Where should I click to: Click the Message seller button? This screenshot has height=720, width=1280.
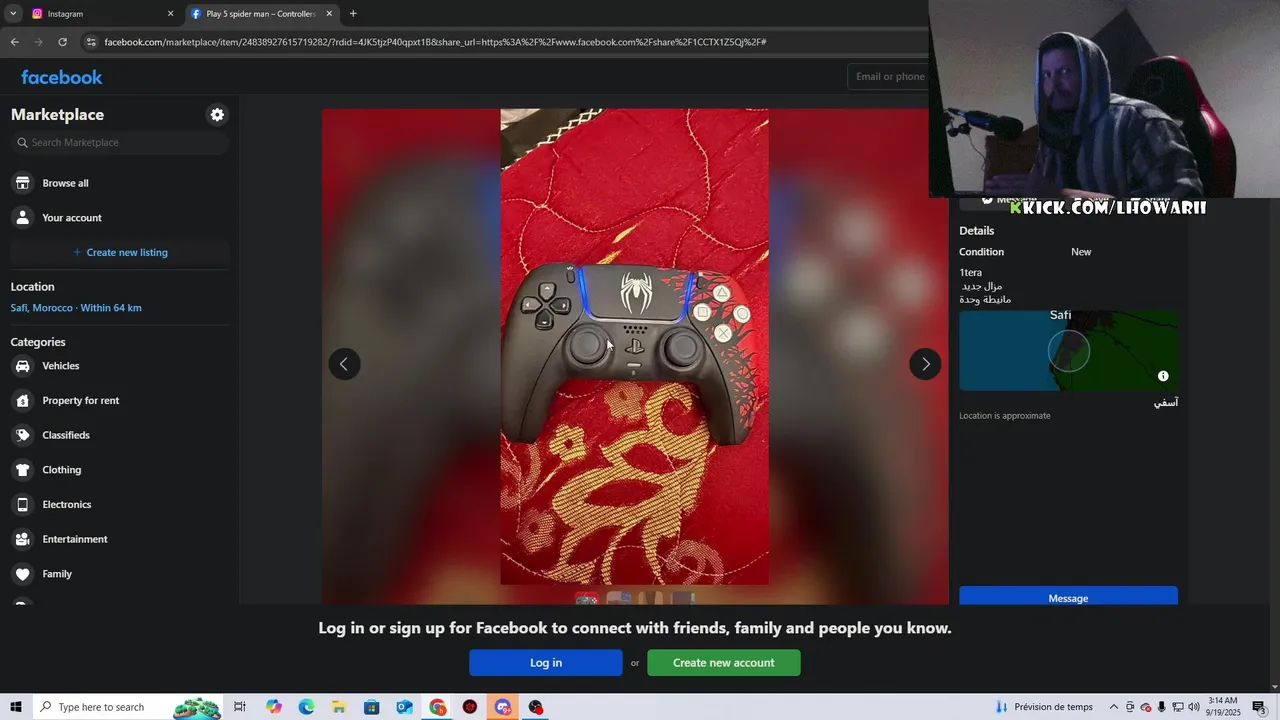click(1068, 597)
